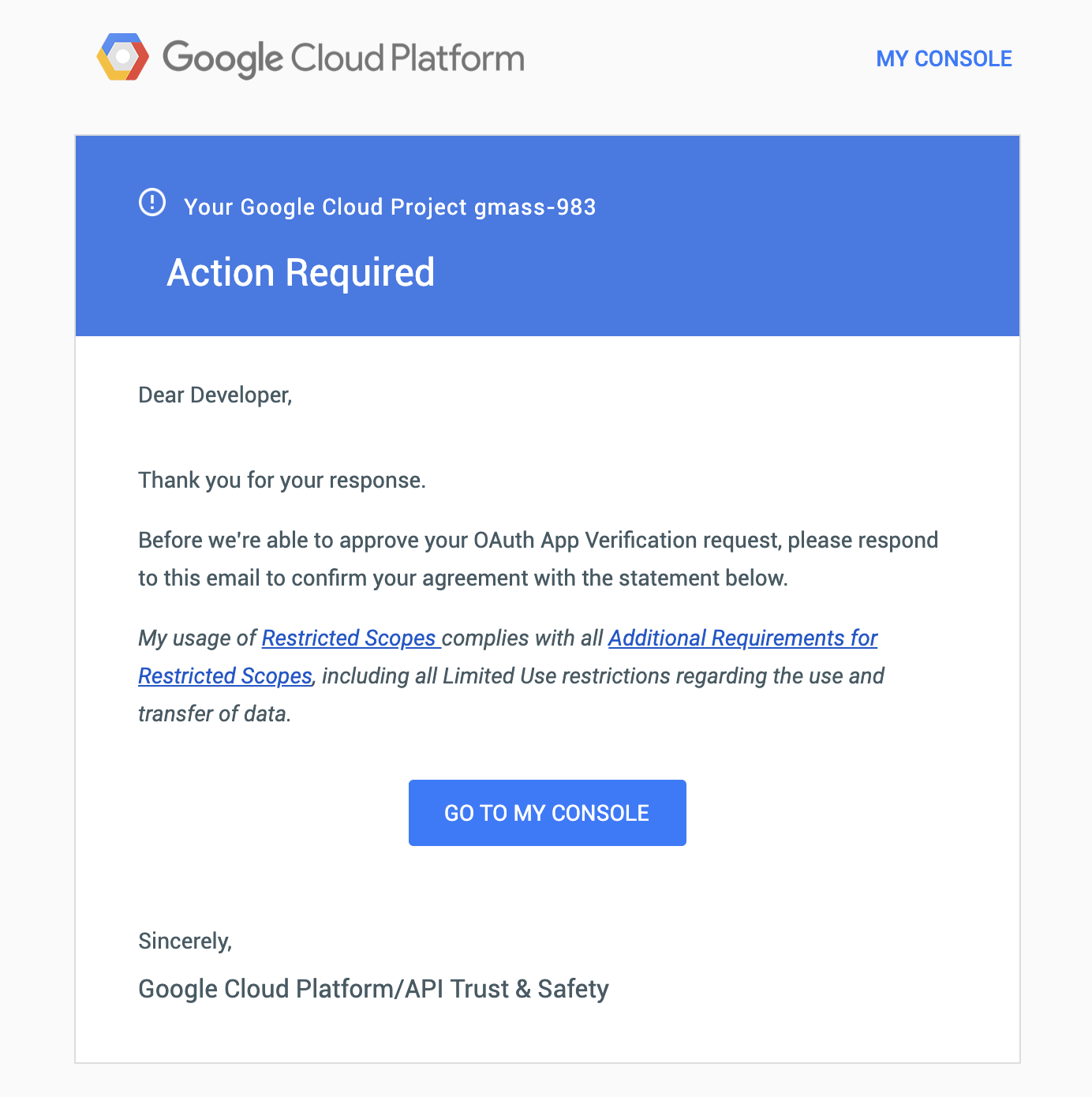
Task: Click the exclamation alert icon in banner
Action: [152, 203]
